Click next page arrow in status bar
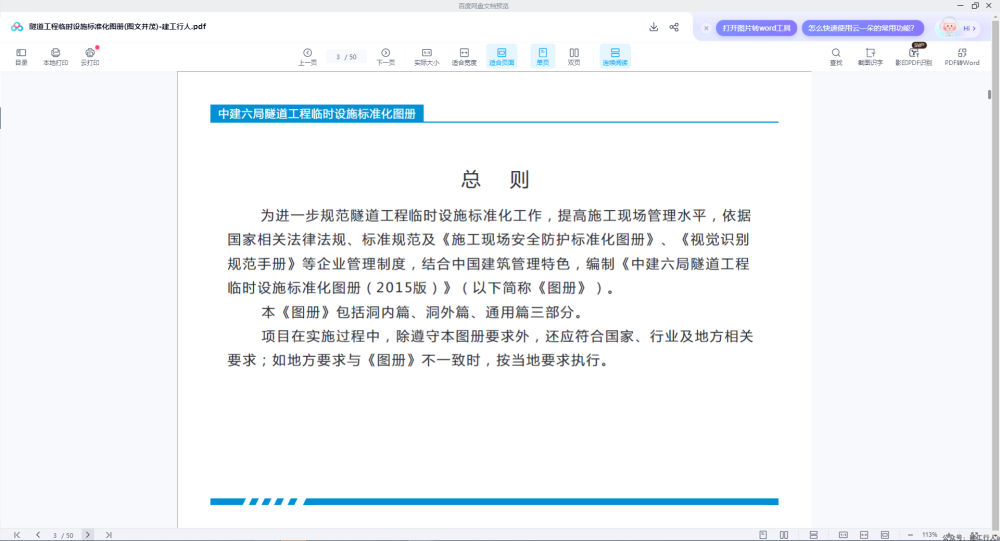 coord(87,535)
